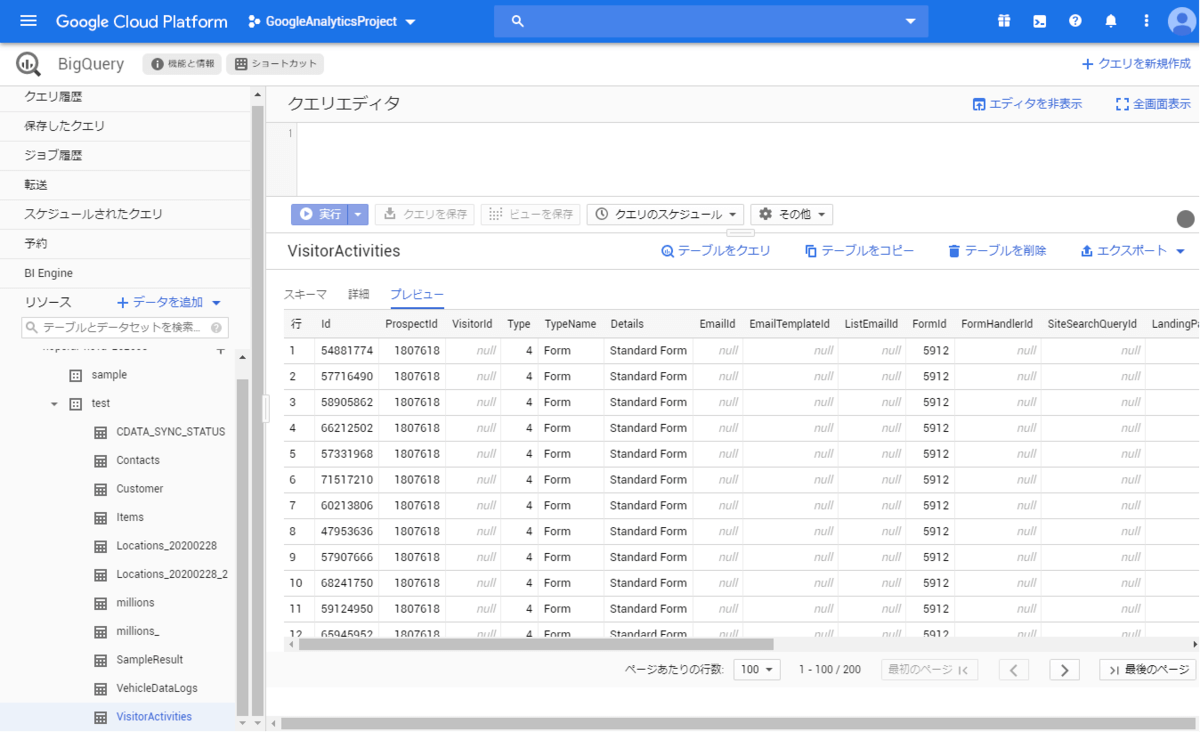Click the gift free trial icon
The image size is (1200, 732).
pos(1004,21)
